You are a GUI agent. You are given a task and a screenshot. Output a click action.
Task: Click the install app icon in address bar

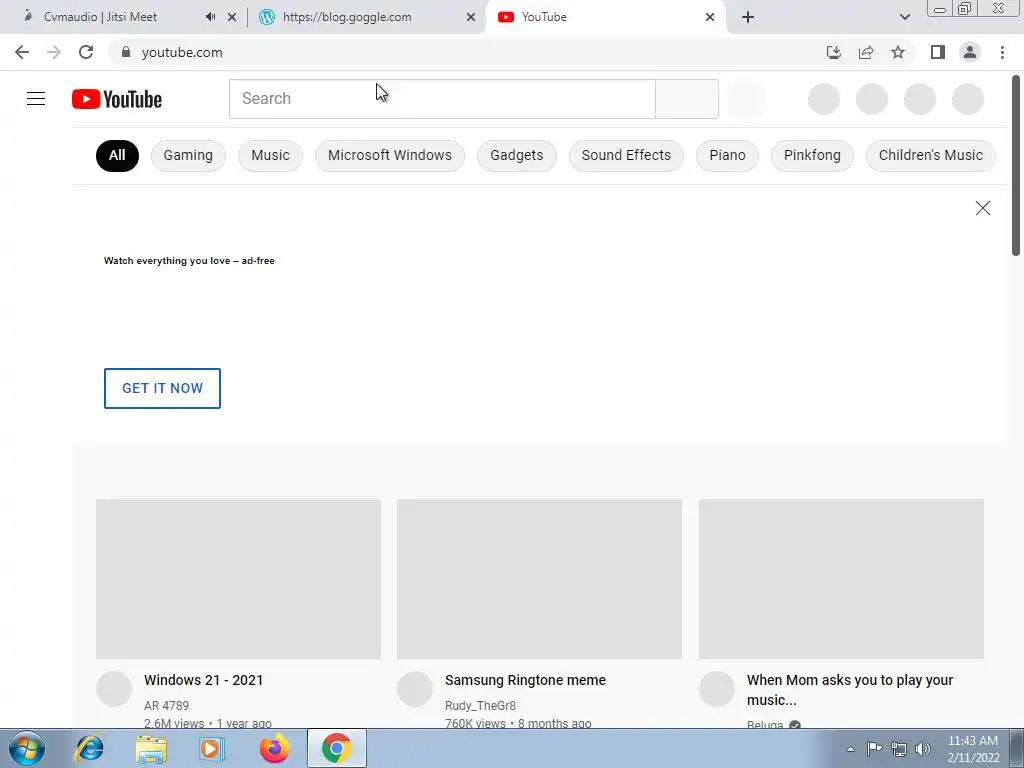pos(833,52)
